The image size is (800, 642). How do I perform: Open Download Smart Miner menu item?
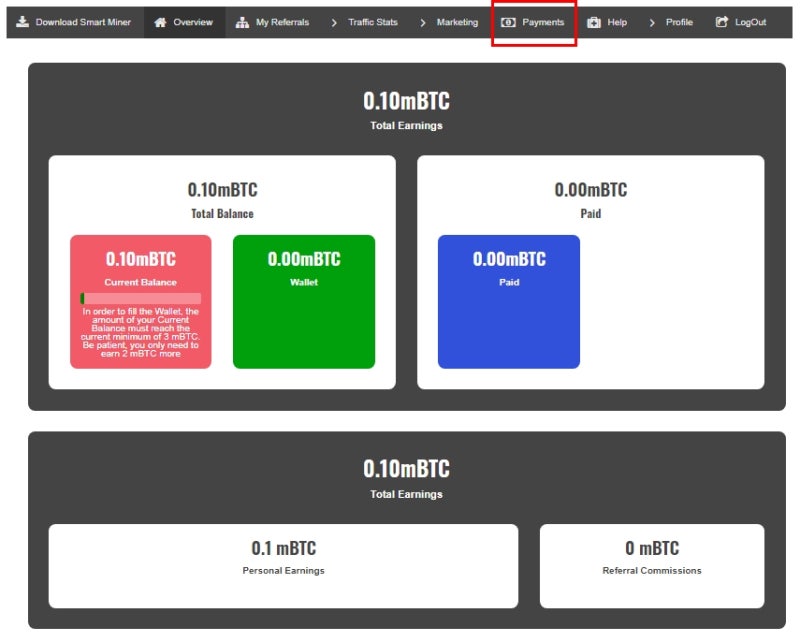pyautogui.click(x=74, y=22)
